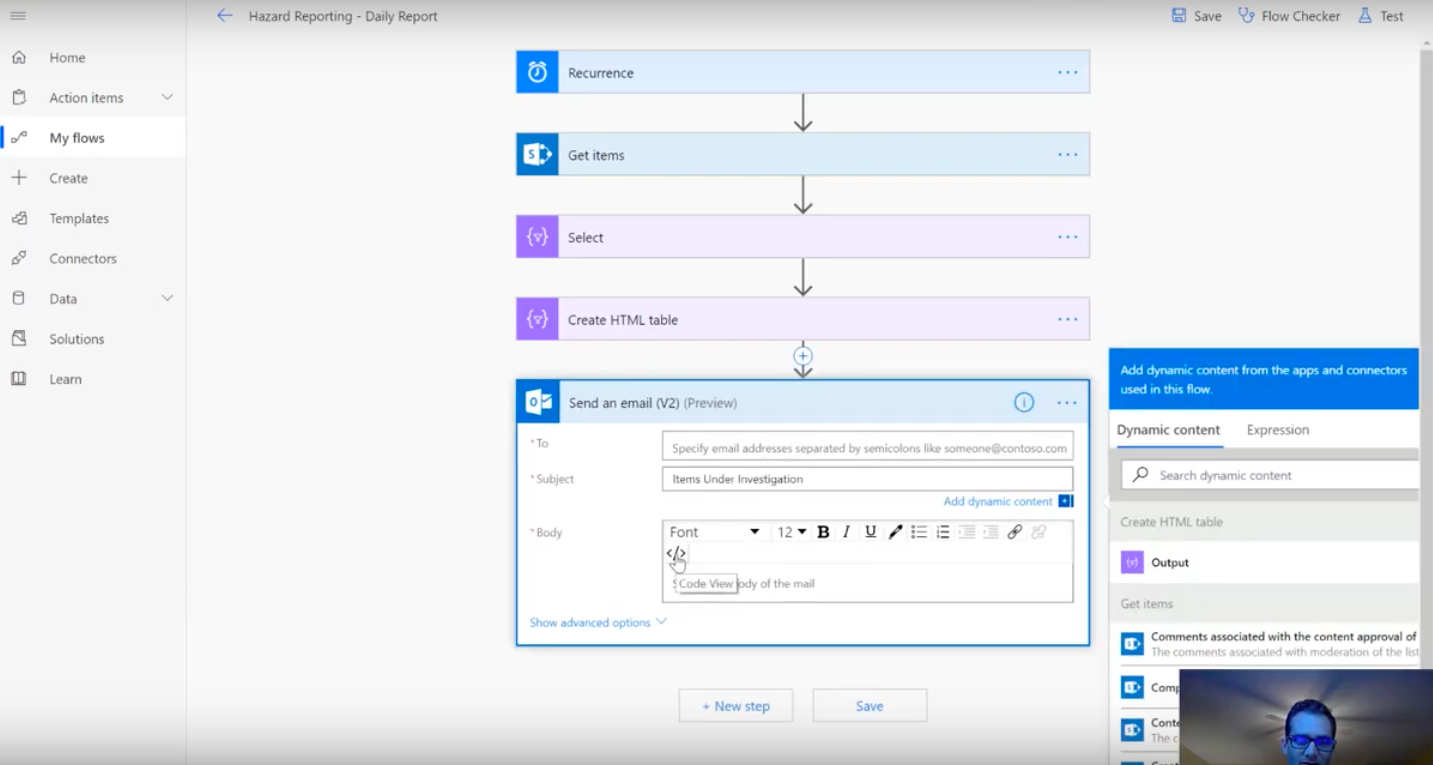Expand Data in sidebar
The image size is (1433, 765).
coord(167,298)
